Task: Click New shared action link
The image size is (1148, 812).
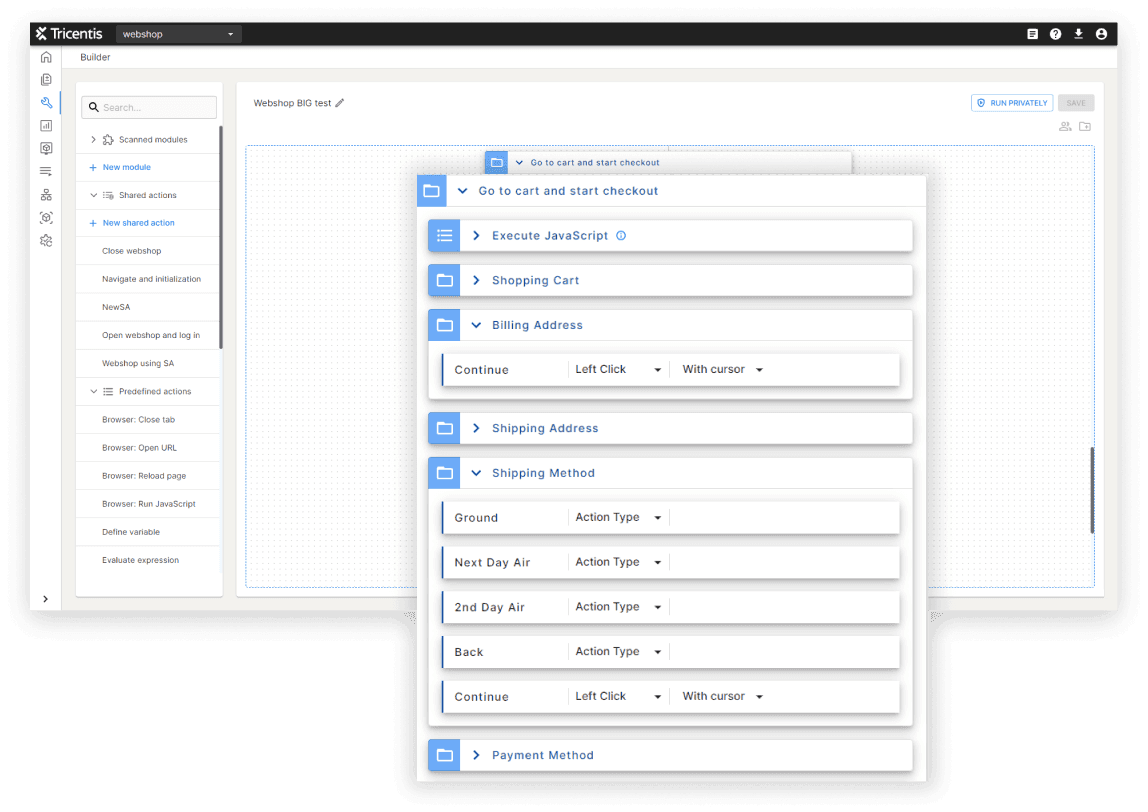Action: tap(132, 223)
